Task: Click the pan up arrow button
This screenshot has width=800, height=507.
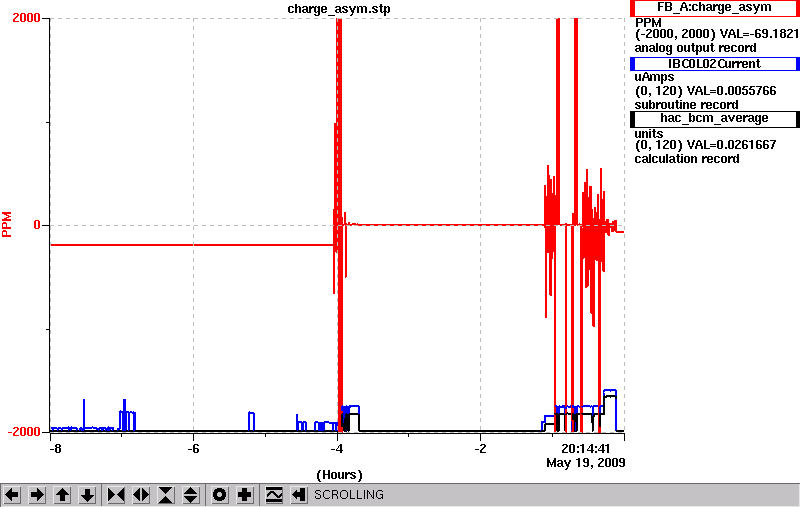Action: point(62,495)
